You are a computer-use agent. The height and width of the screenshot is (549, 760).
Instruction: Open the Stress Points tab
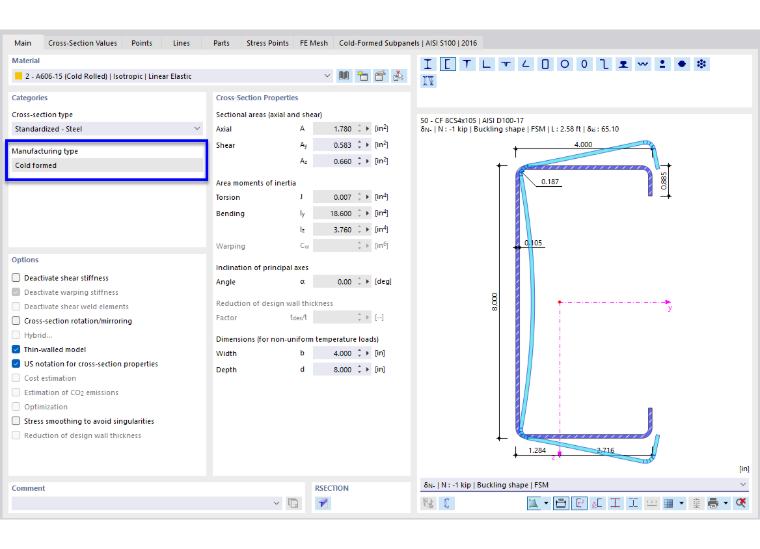click(267, 43)
